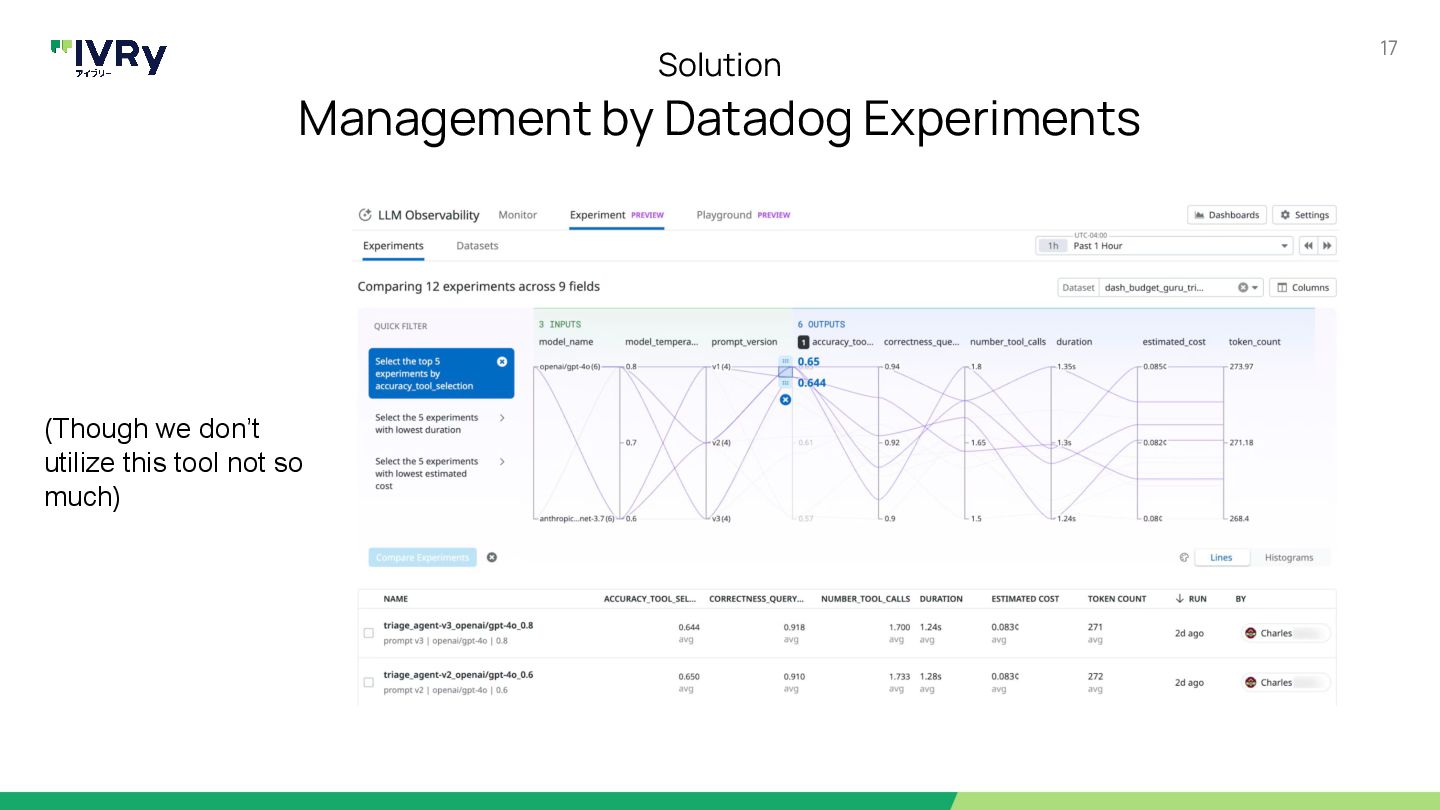Open the Columns button
Image resolution: width=1440 pixels, height=810 pixels.
(1303, 288)
